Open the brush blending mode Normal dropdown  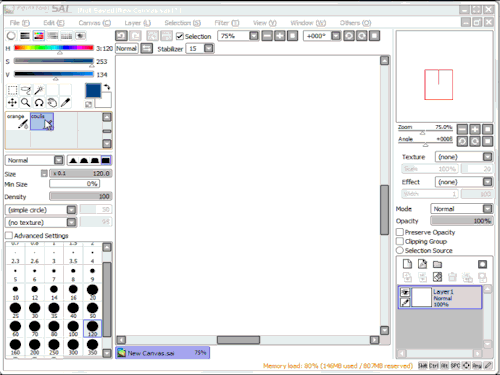point(59,160)
